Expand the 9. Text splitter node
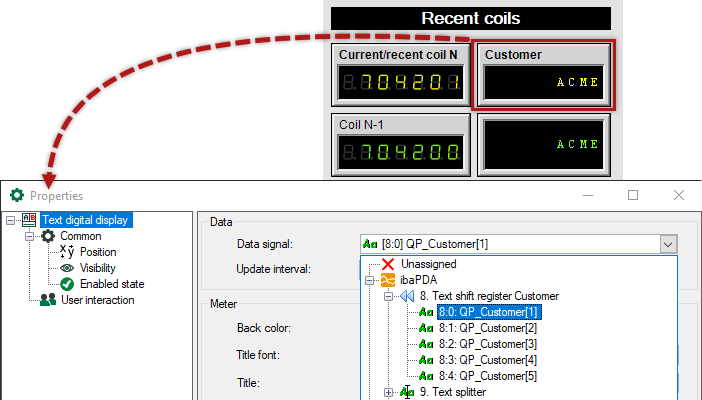This screenshot has height=400, width=702. [x=389, y=392]
